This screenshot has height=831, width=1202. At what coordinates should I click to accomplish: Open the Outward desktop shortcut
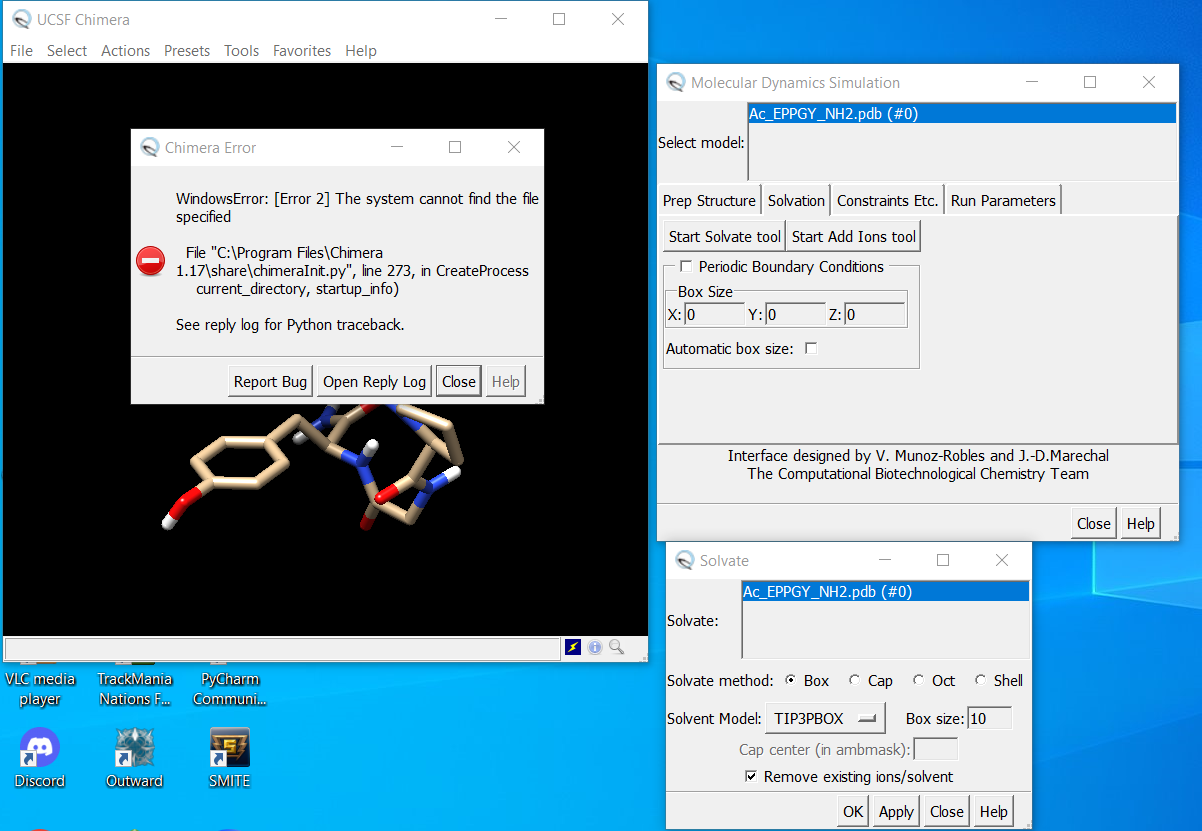click(134, 748)
